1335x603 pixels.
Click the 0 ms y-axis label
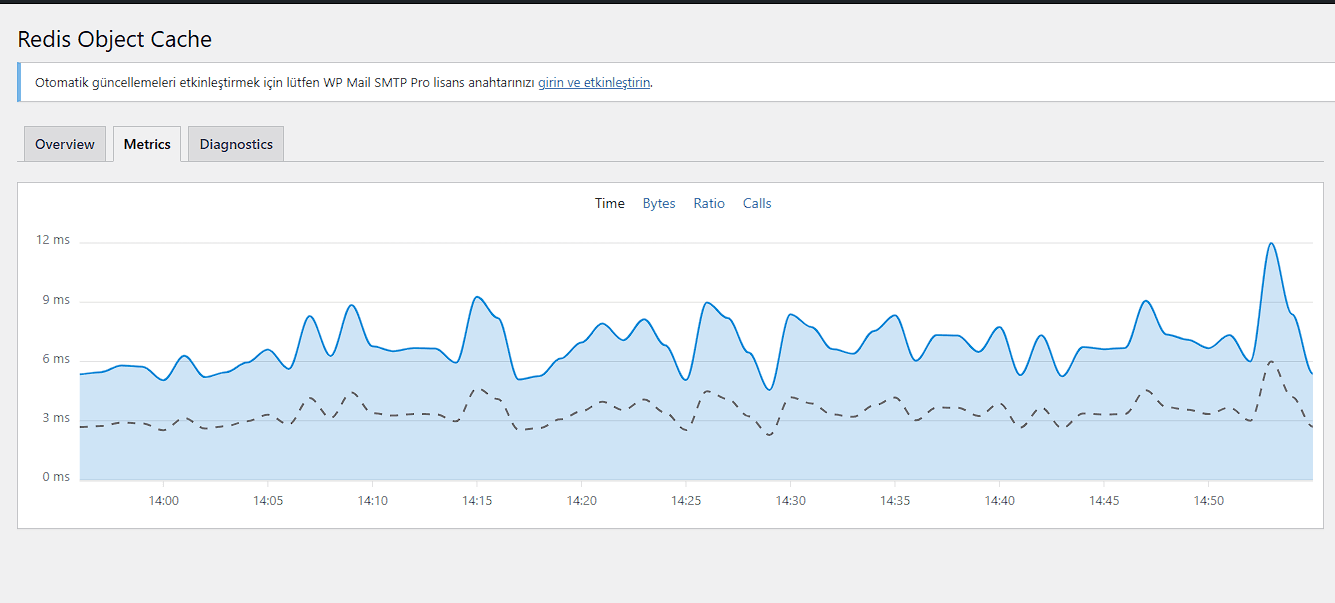(x=55, y=477)
